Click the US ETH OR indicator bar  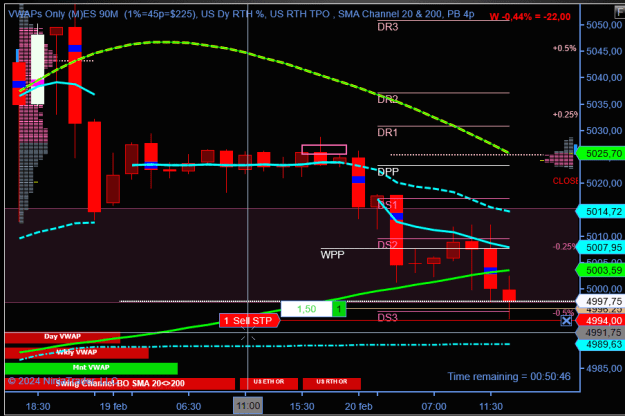tap(269, 383)
